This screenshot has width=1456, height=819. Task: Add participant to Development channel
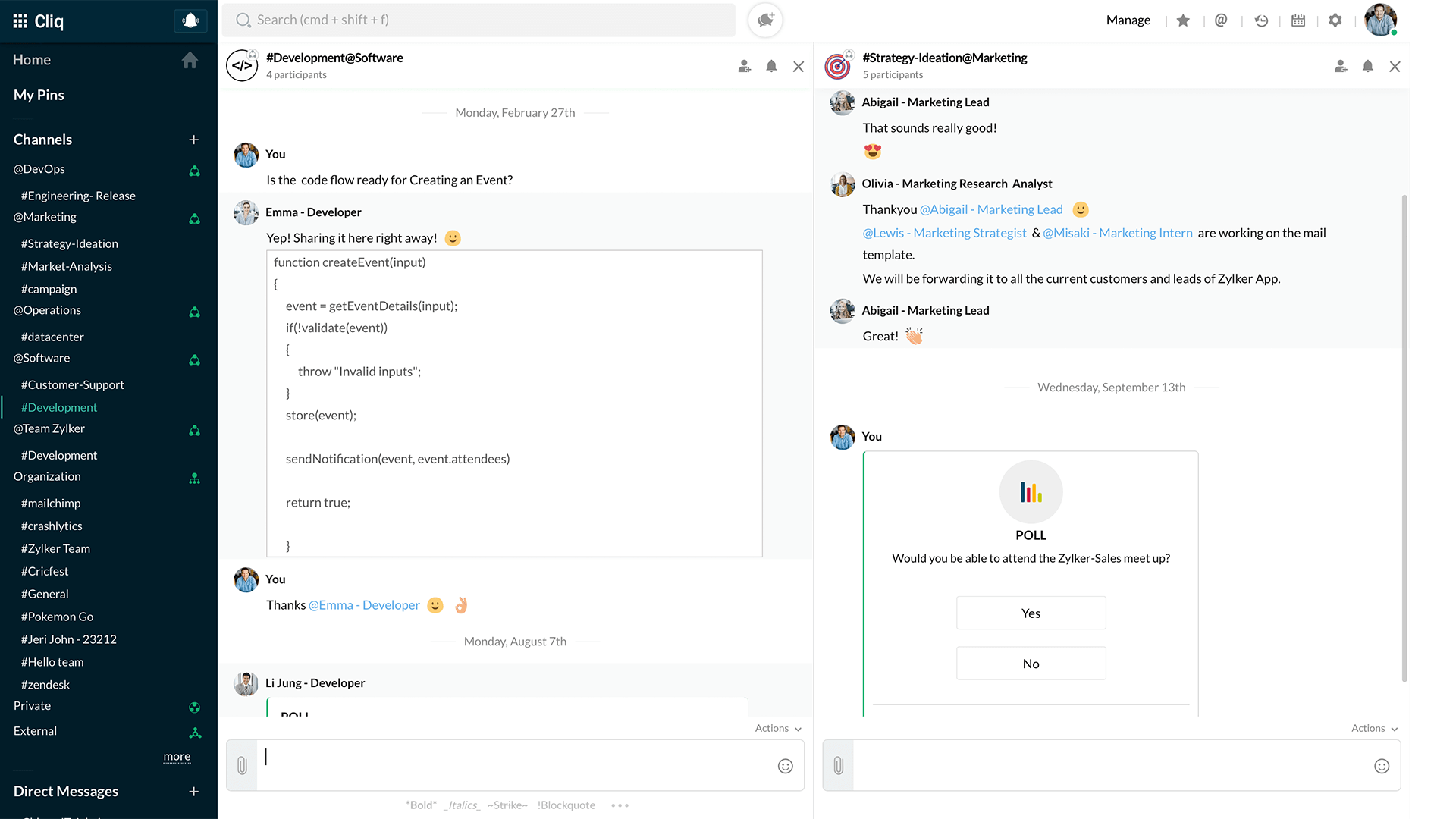744,67
